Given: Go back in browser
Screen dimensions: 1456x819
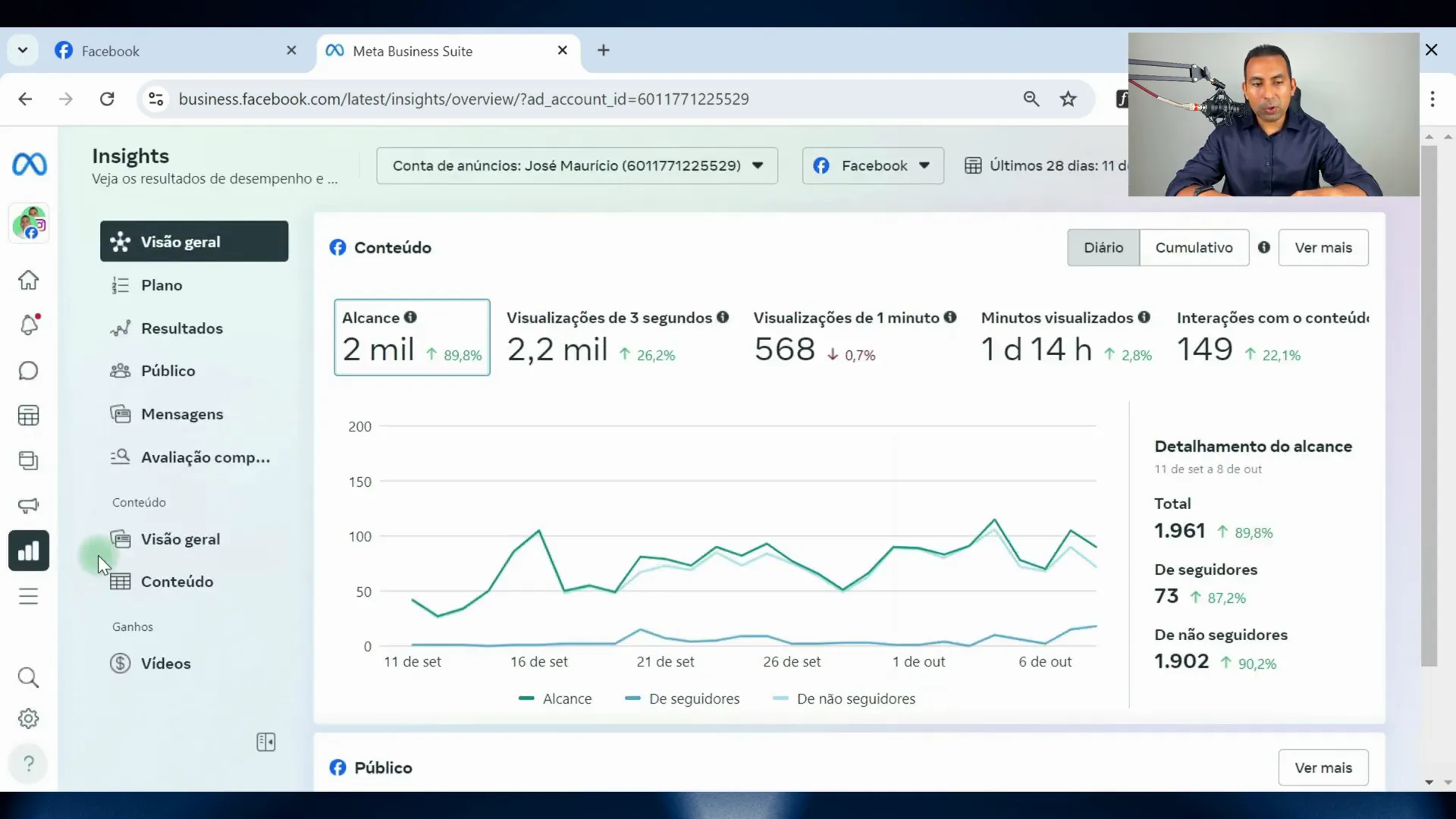Looking at the screenshot, I should pos(25,99).
